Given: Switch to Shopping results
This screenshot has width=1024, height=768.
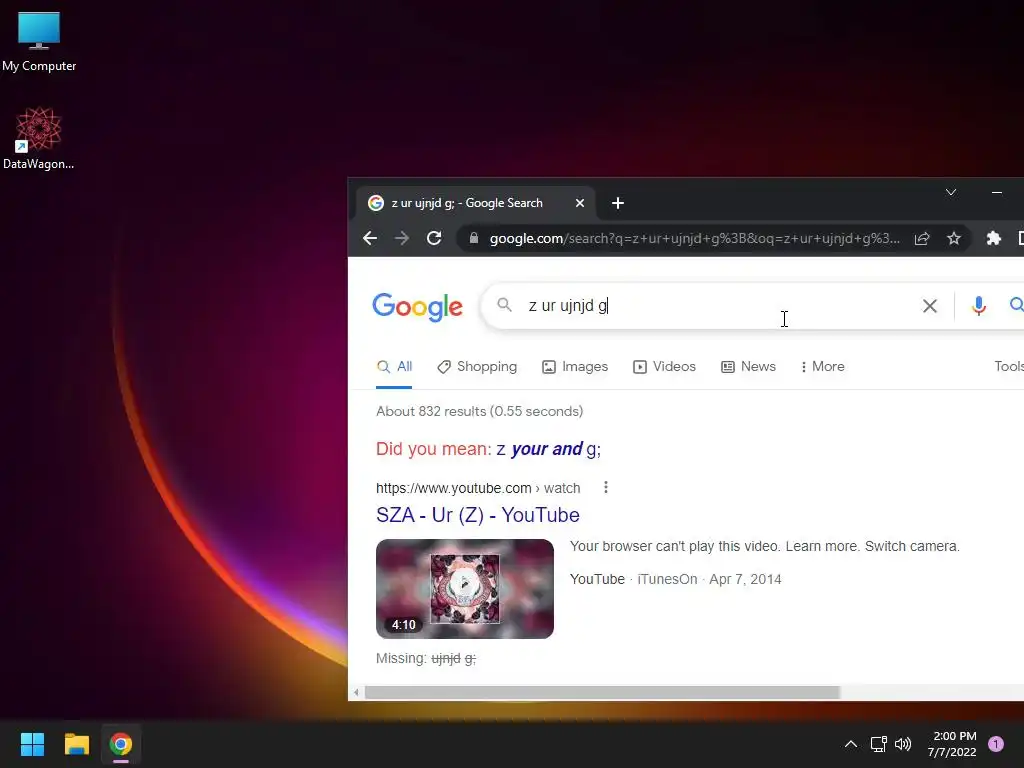Looking at the screenshot, I should 477,366.
